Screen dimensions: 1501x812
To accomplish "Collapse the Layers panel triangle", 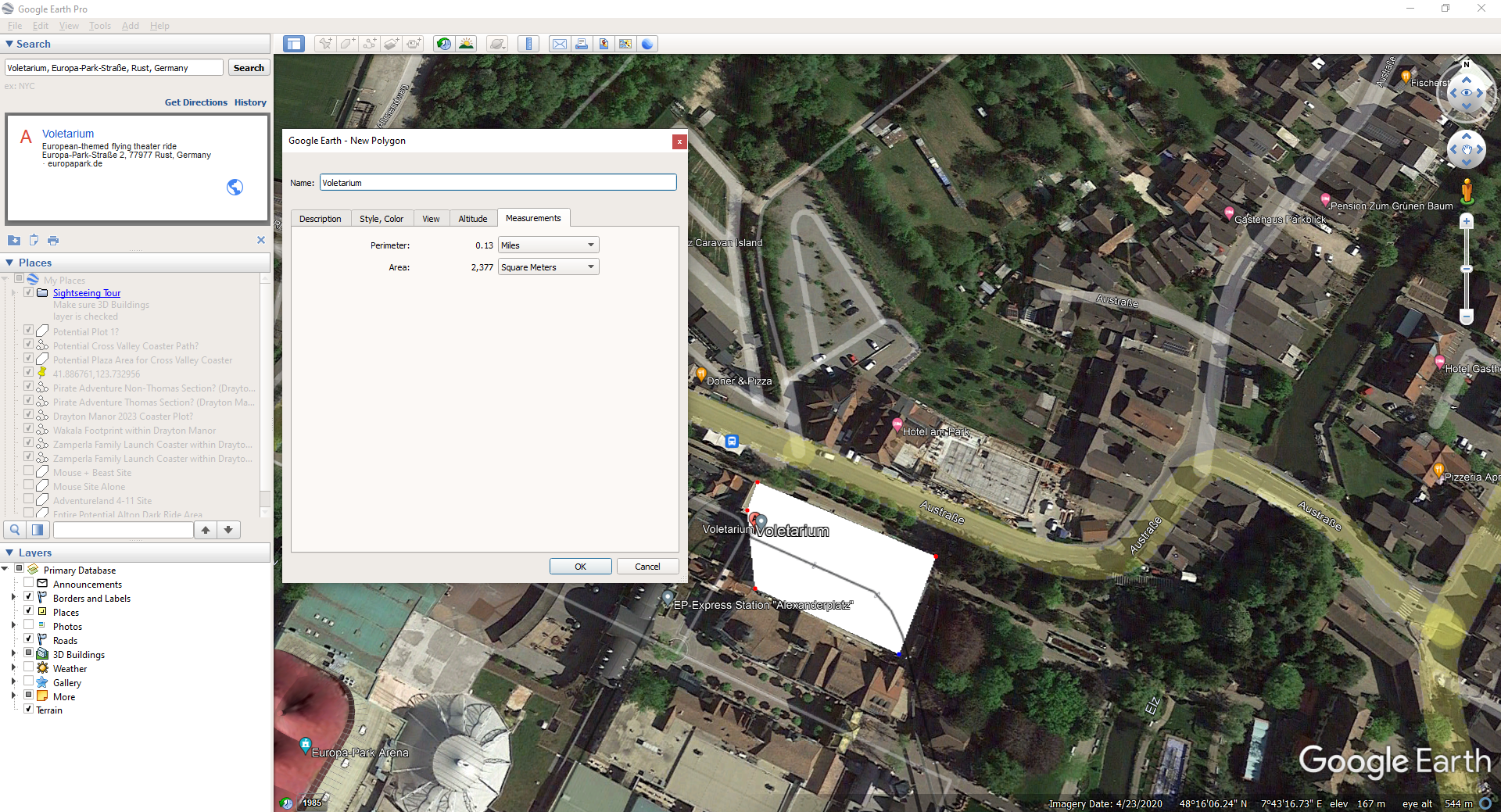I will pos(9,553).
